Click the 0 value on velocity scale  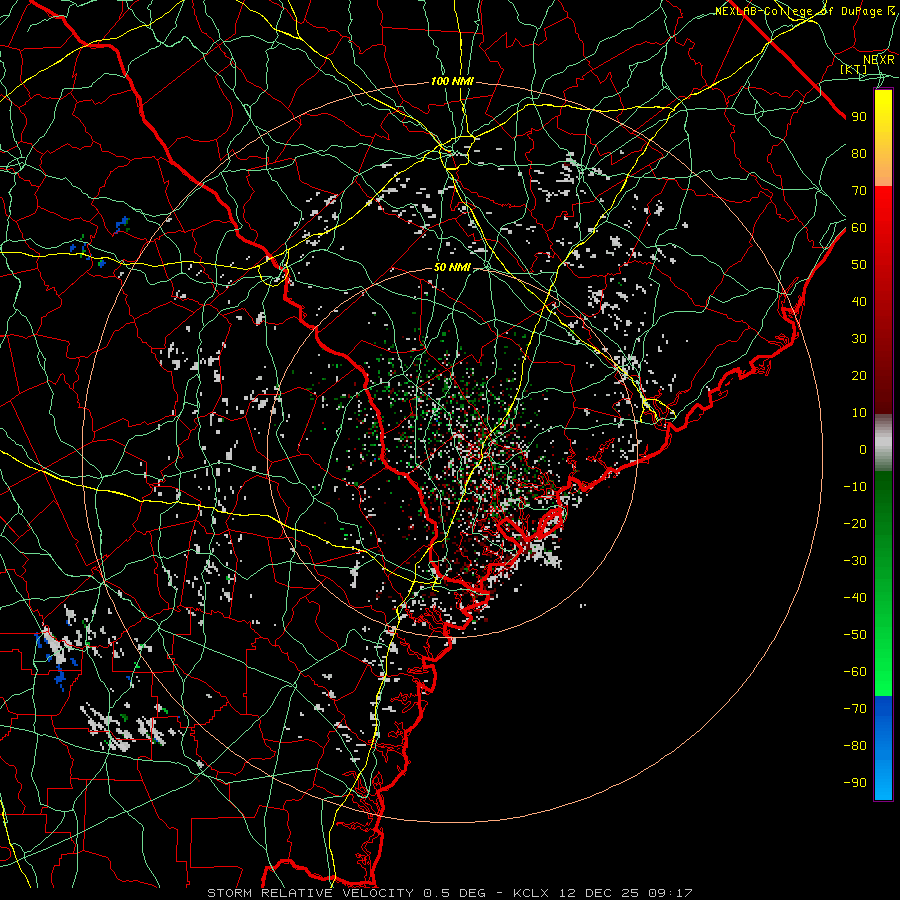pos(863,450)
